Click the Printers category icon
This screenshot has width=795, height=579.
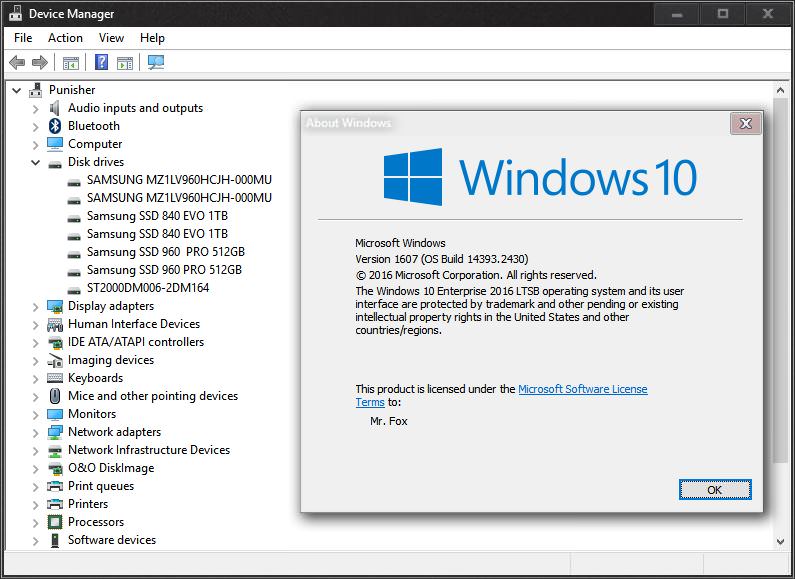point(55,504)
